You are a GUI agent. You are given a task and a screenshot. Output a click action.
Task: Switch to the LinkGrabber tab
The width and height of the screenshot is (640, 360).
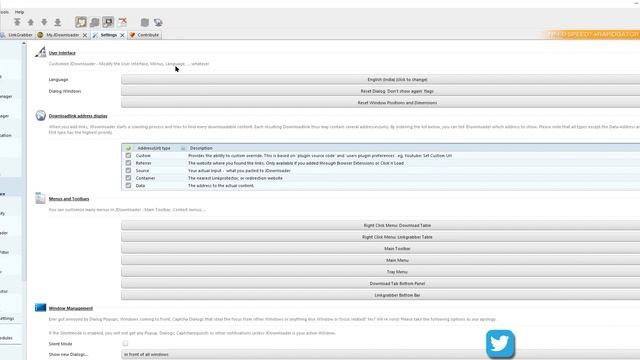coord(17,35)
